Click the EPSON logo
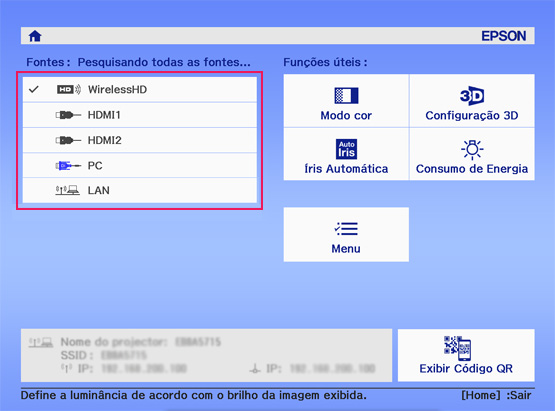This screenshot has height=411, width=555. pyautogui.click(x=504, y=36)
